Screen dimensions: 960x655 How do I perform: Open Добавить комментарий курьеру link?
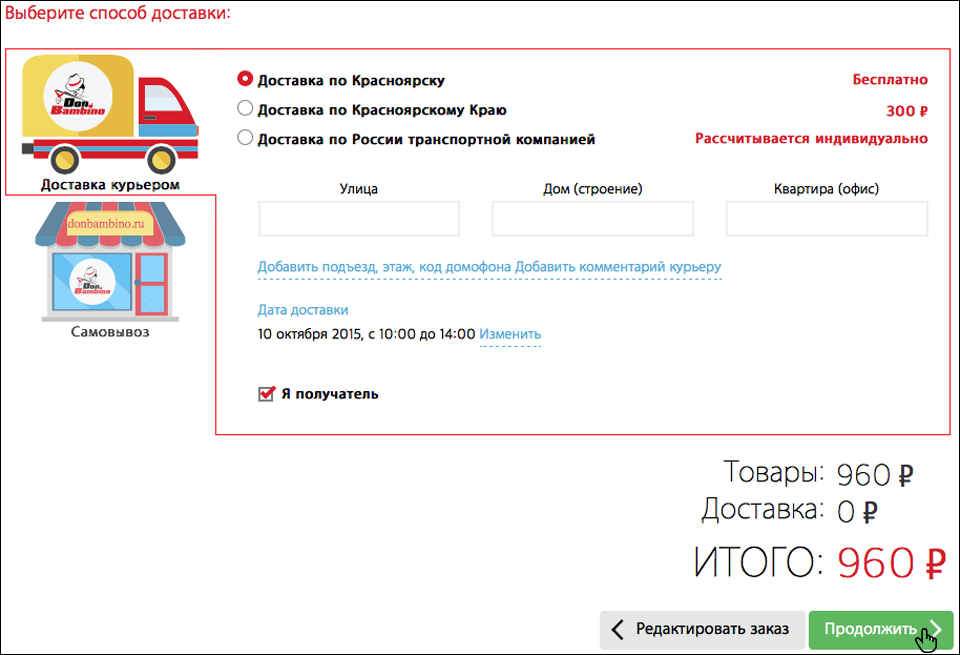tap(618, 267)
